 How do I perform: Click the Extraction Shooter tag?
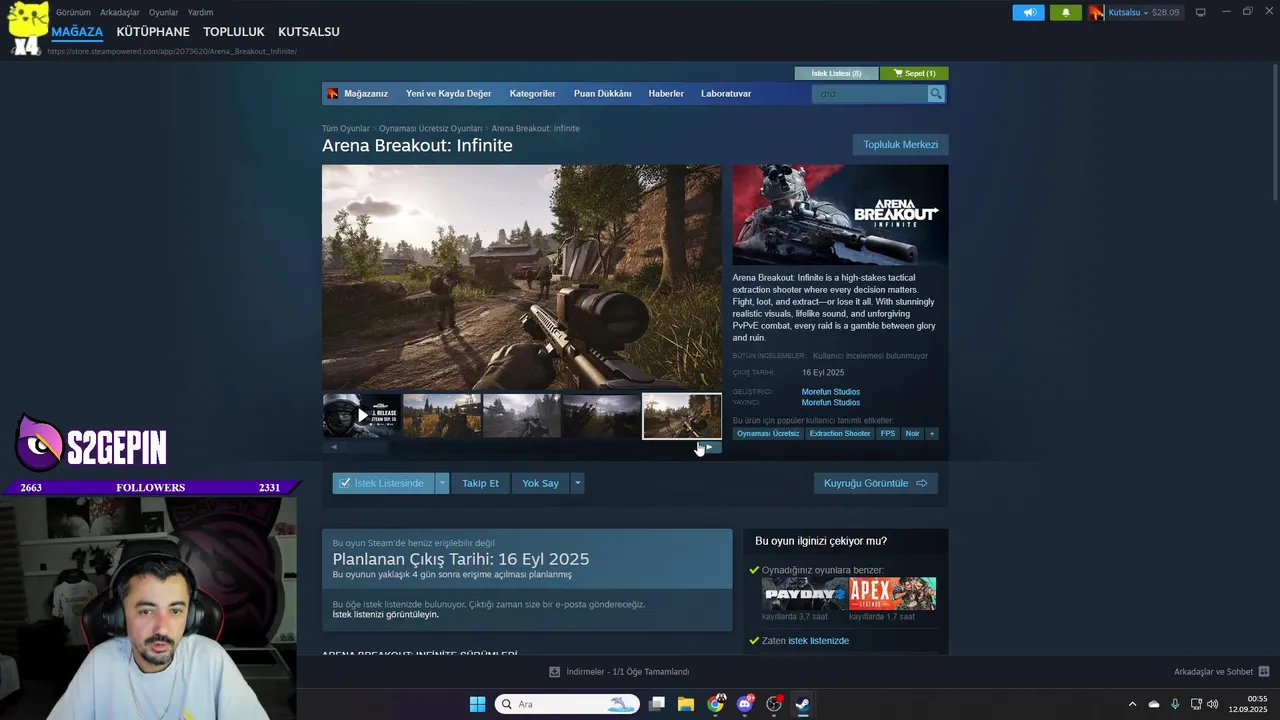pos(840,434)
